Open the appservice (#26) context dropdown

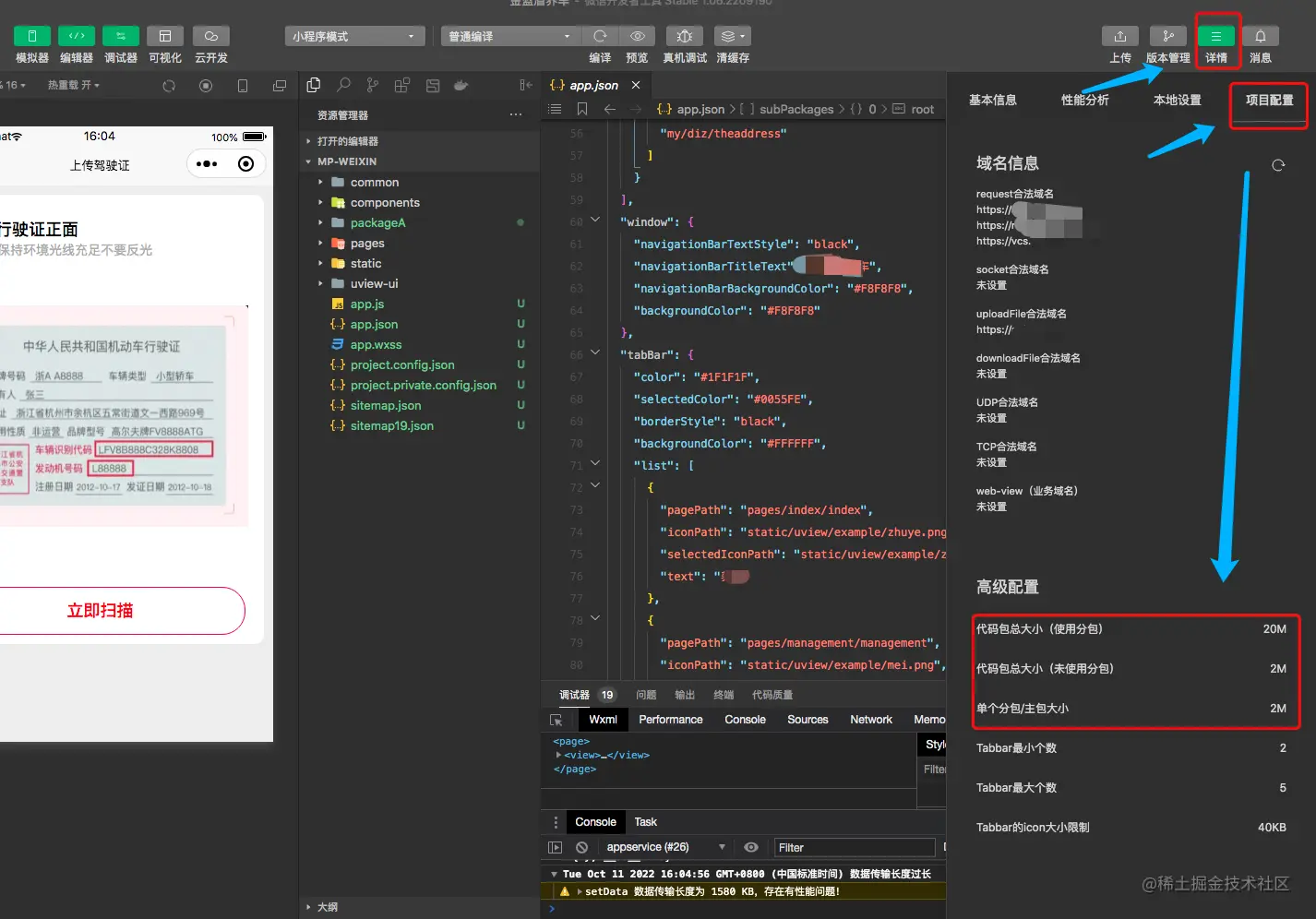666,847
